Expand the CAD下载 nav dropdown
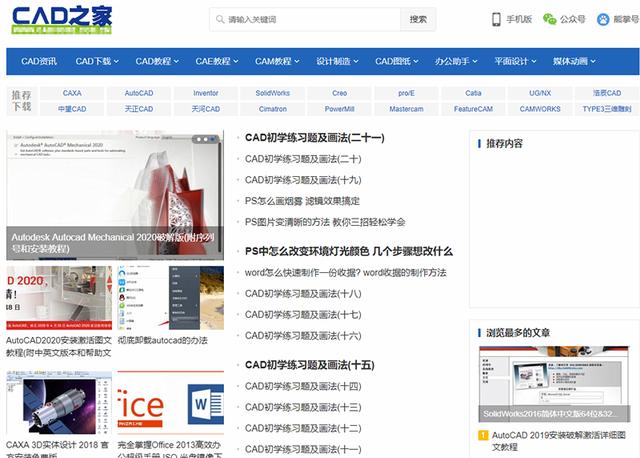 (98, 61)
